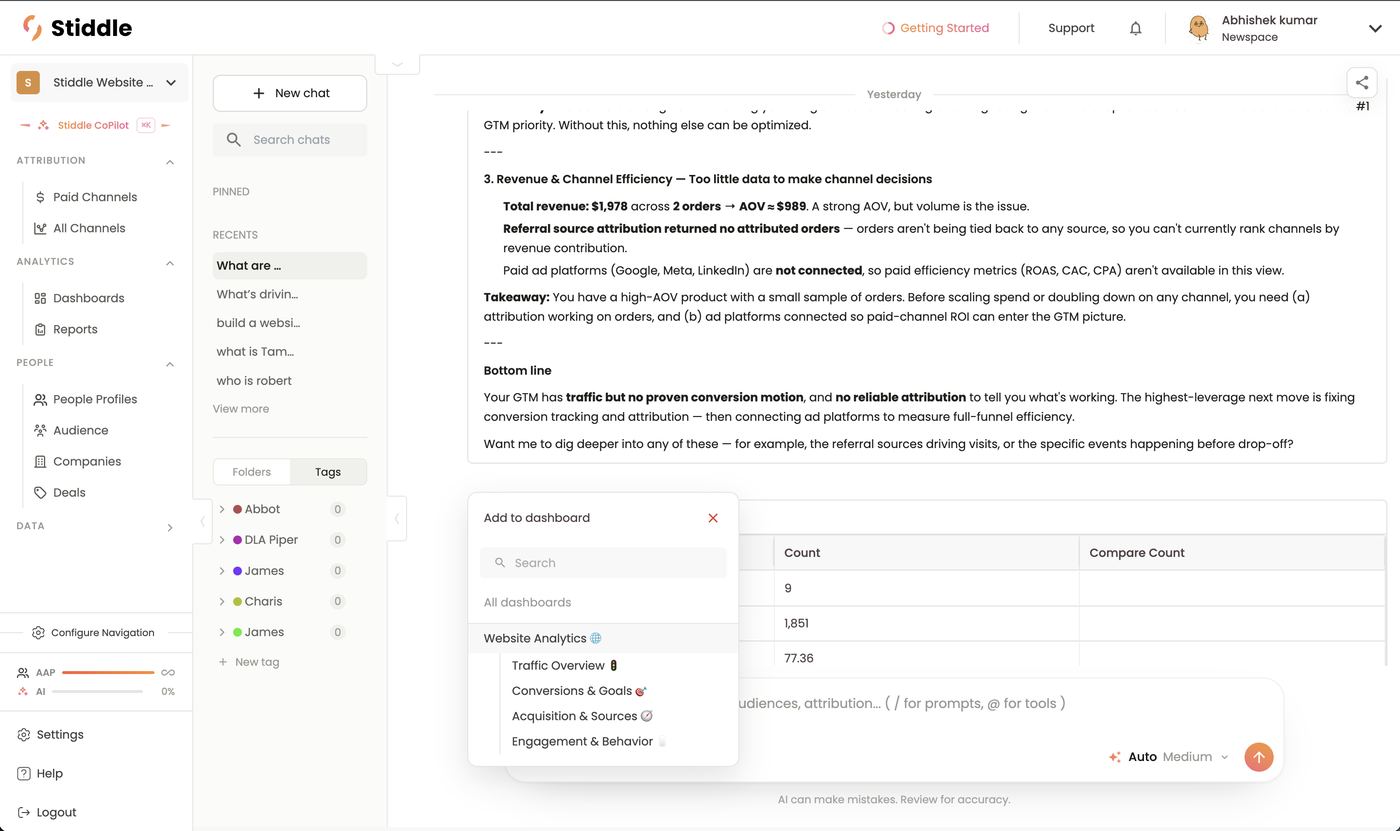Expand the Abbot tag
This screenshot has width=1400, height=831.
[x=222, y=509]
